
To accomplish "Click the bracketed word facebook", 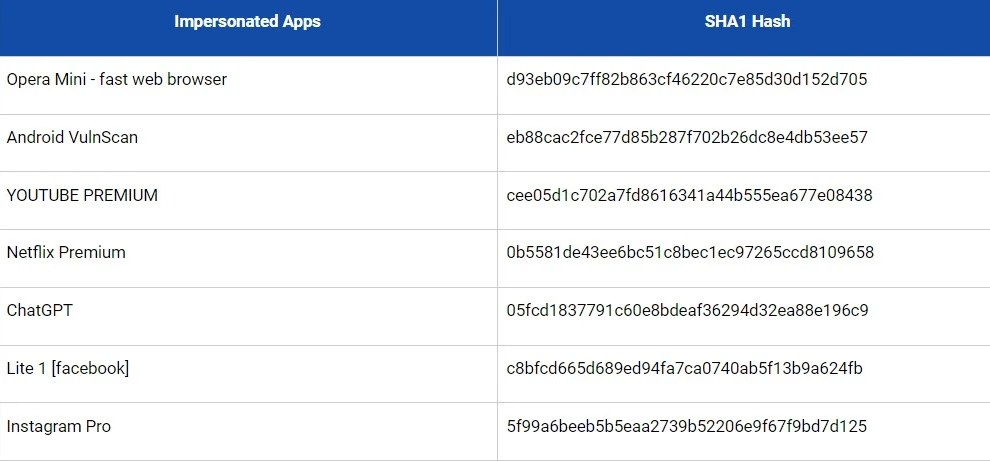I will (90, 368).
